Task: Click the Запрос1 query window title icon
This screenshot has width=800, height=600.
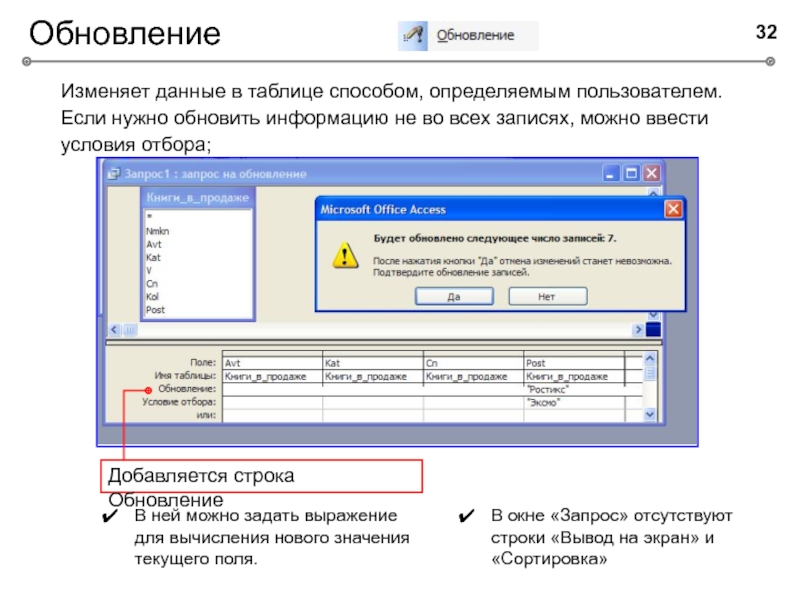Action: [x=114, y=173]
